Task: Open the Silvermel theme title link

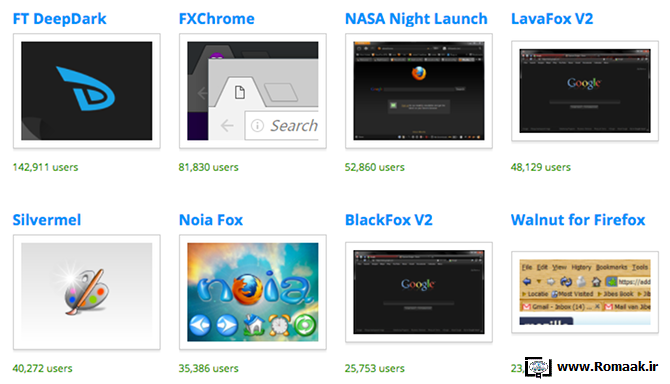Action: coord(47,220)
